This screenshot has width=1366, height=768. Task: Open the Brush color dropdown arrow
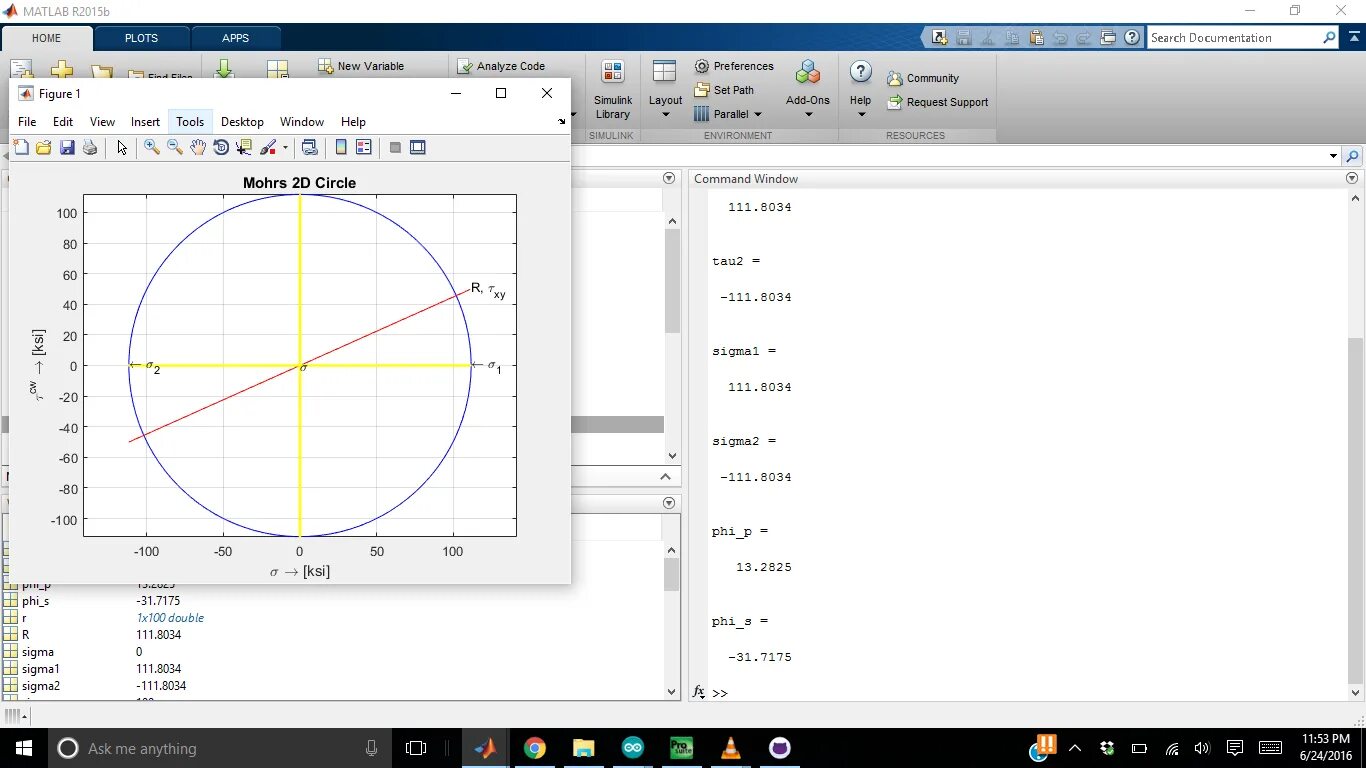[285, 147]
